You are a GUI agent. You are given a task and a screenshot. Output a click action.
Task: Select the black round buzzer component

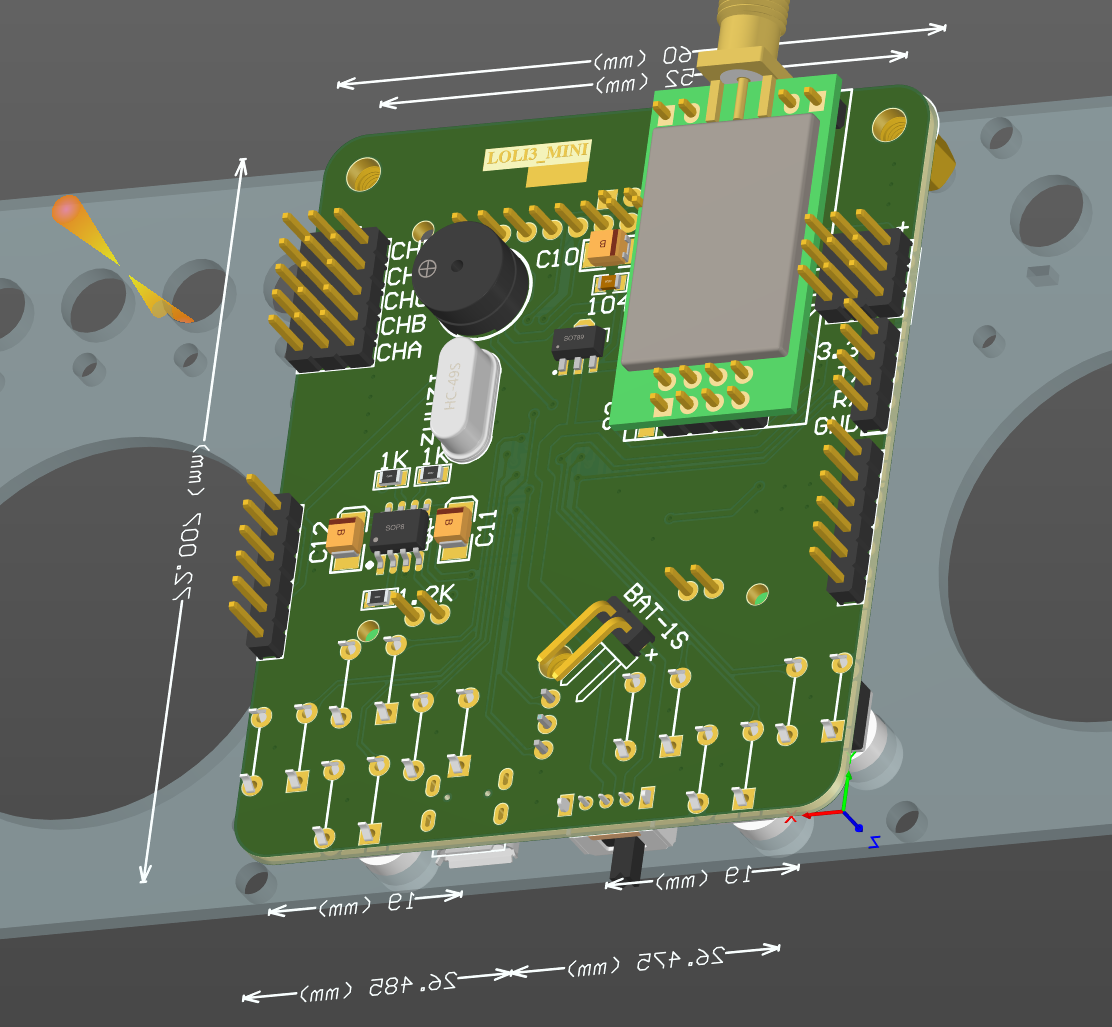(472, 279)
